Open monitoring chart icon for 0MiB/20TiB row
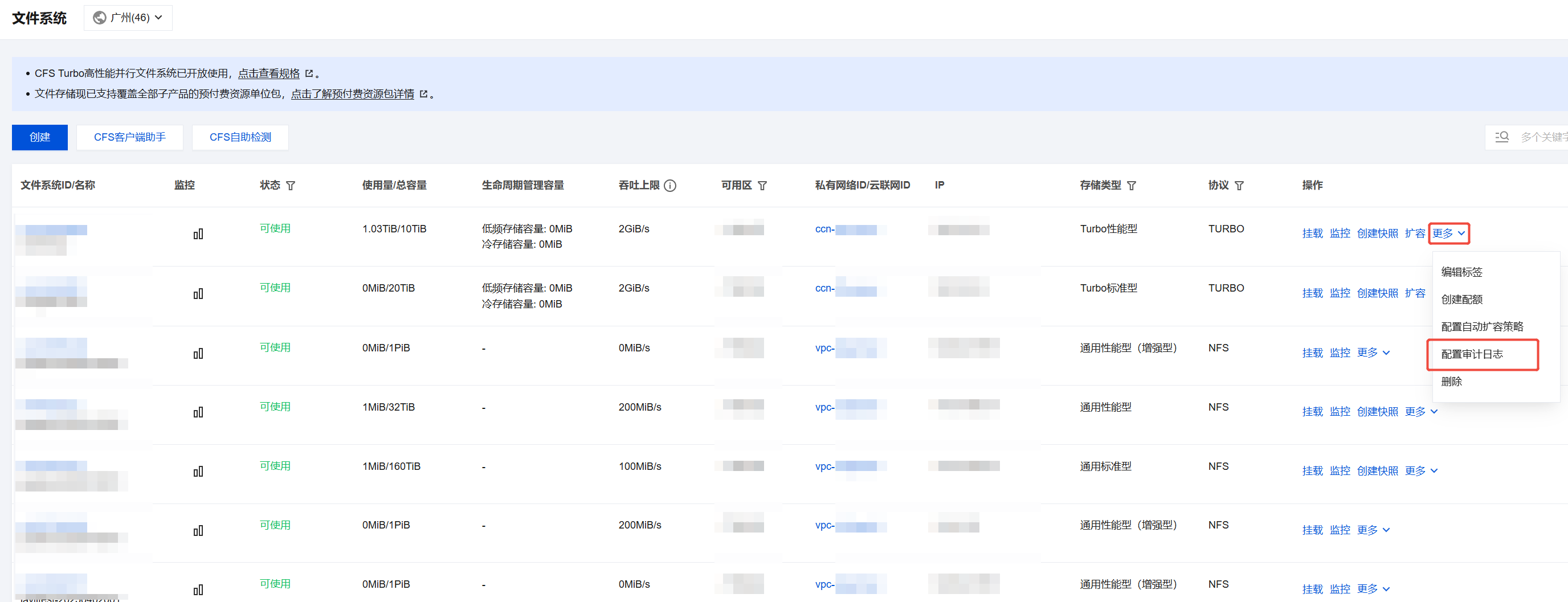The width and height of the screenshot is (1568, 602). coord(198,293)
